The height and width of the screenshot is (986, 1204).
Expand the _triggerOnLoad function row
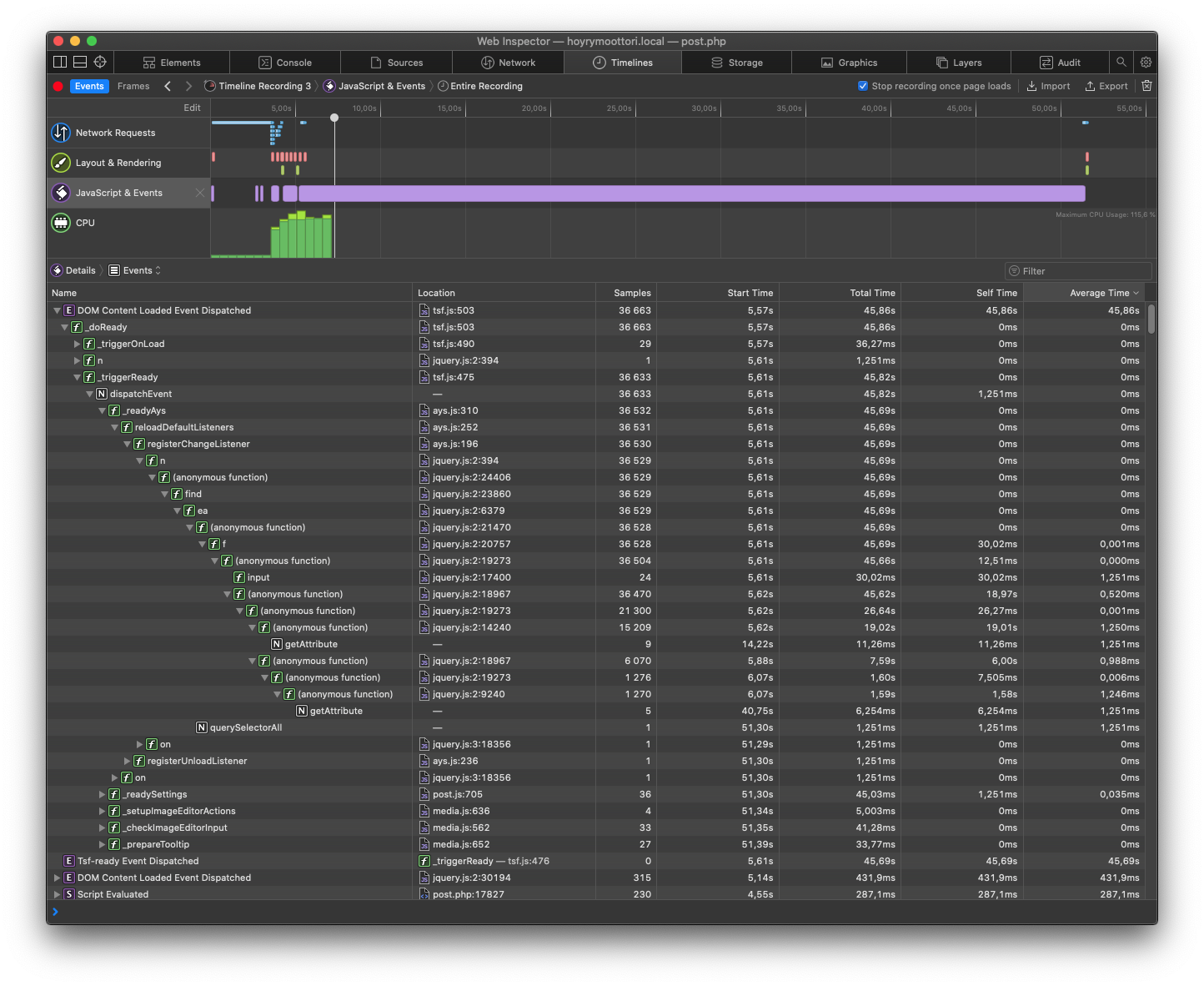pos(77,344)
